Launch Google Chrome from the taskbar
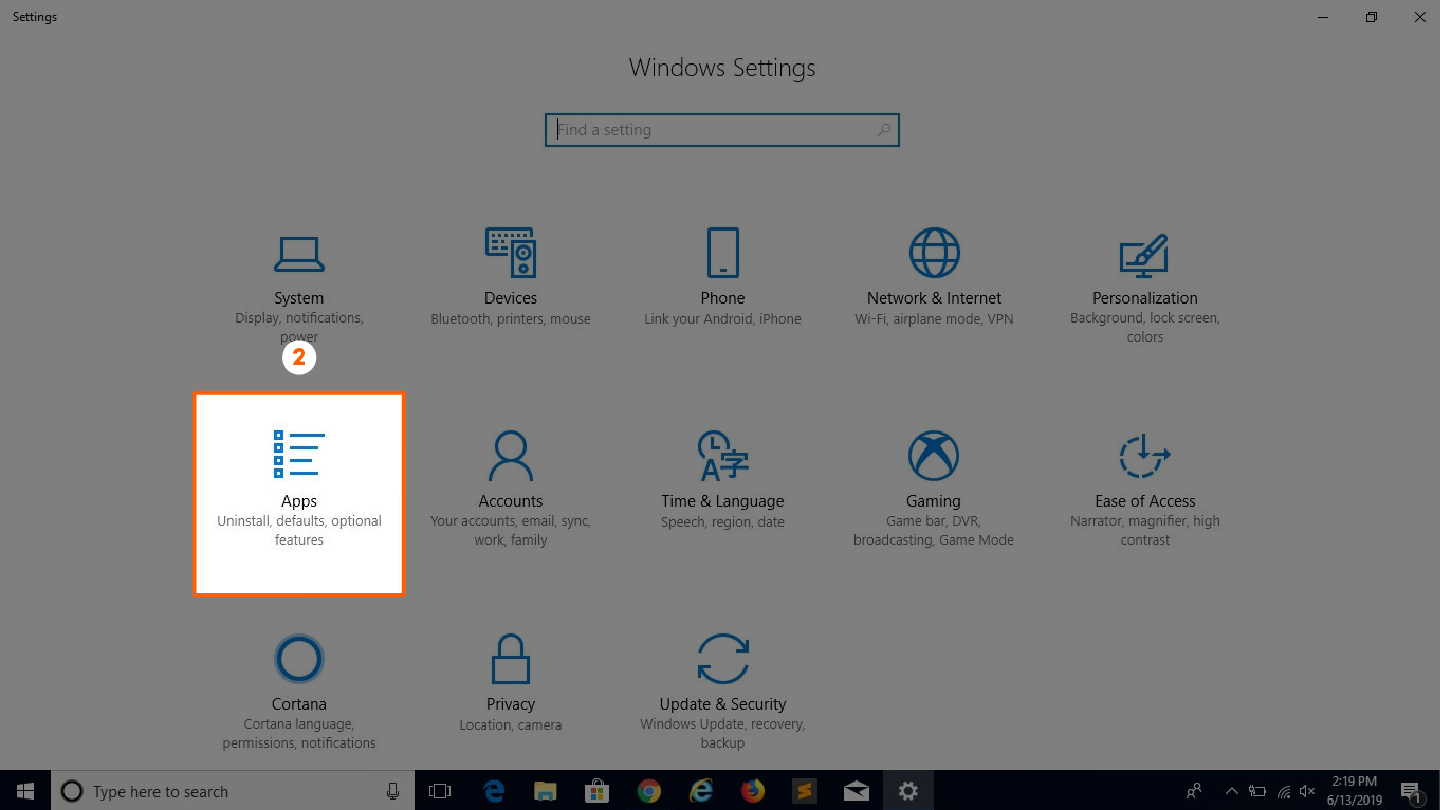The image size is (1440, 810). pos(649,791)
